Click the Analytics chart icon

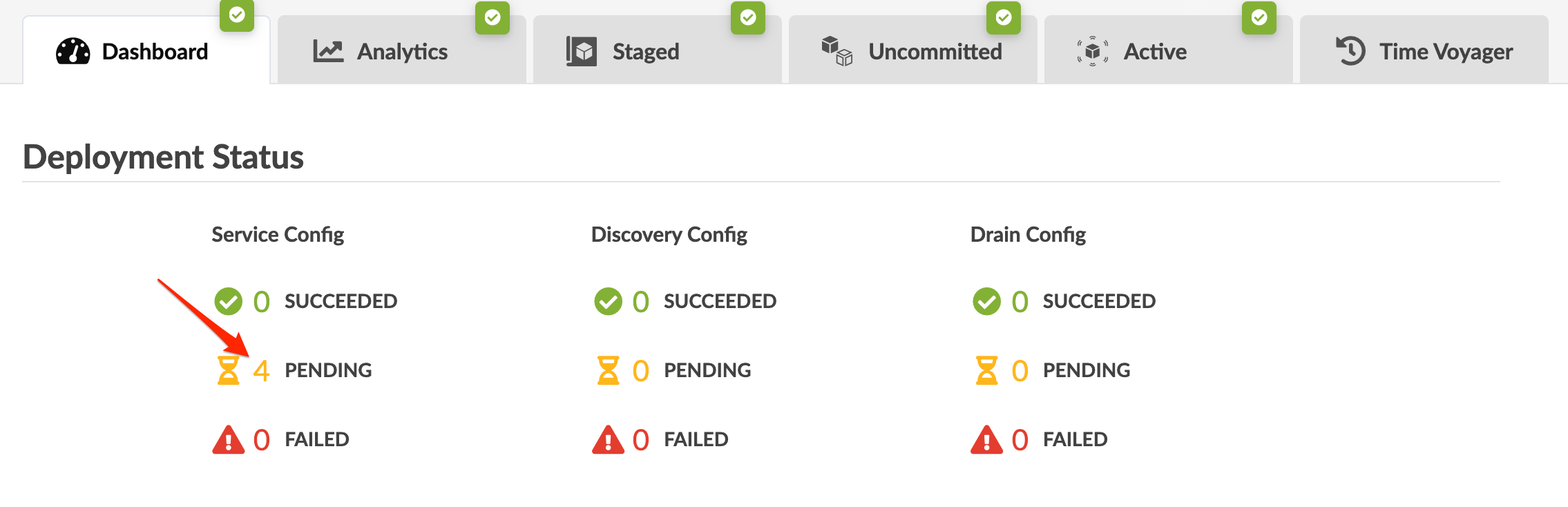[x=328, y=51]
